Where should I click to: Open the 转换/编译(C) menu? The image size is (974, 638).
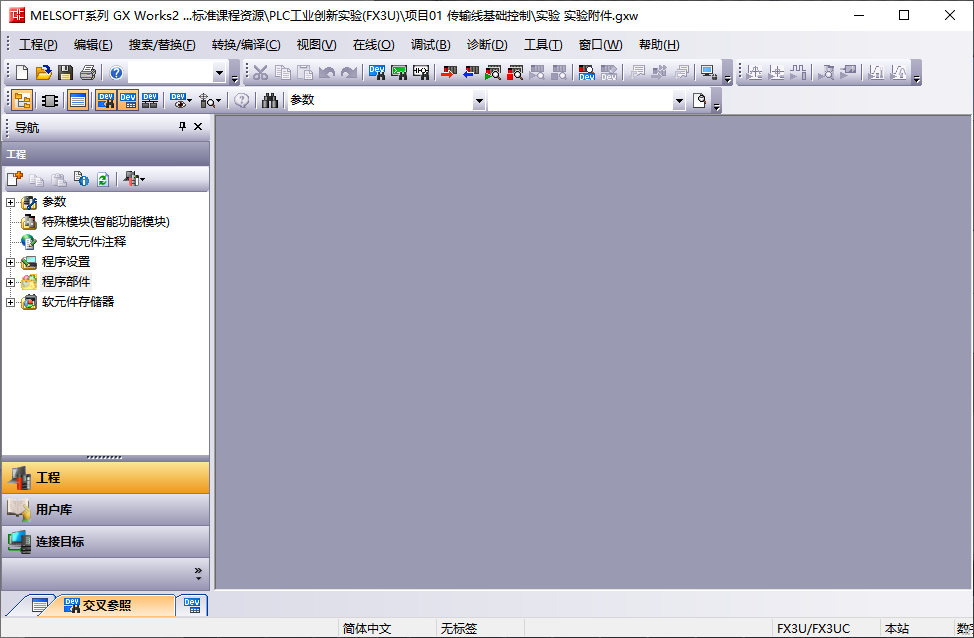pyautogui.click(x=246, y=45)
